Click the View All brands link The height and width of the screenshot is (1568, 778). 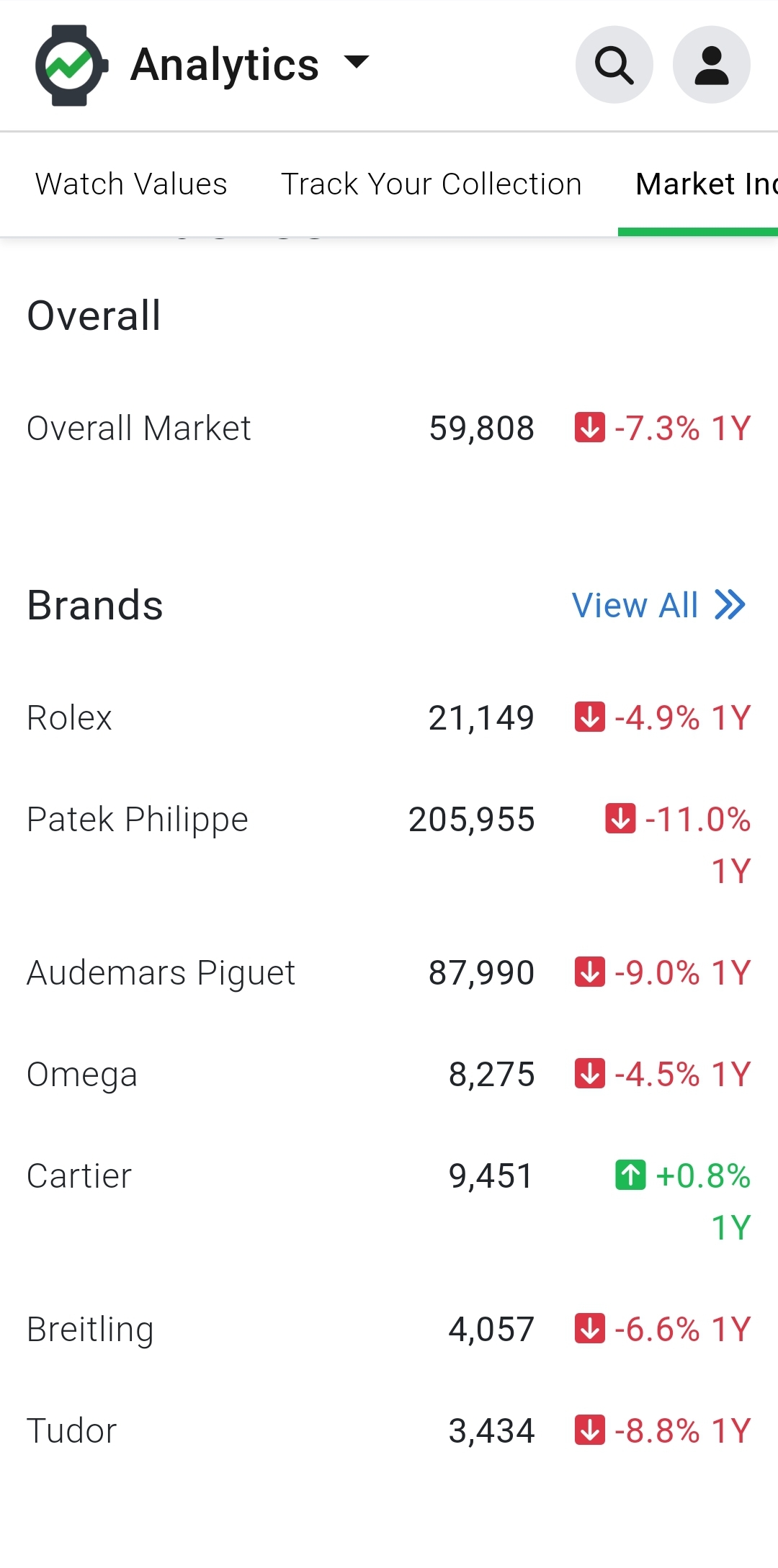click(x=658, y=605)
